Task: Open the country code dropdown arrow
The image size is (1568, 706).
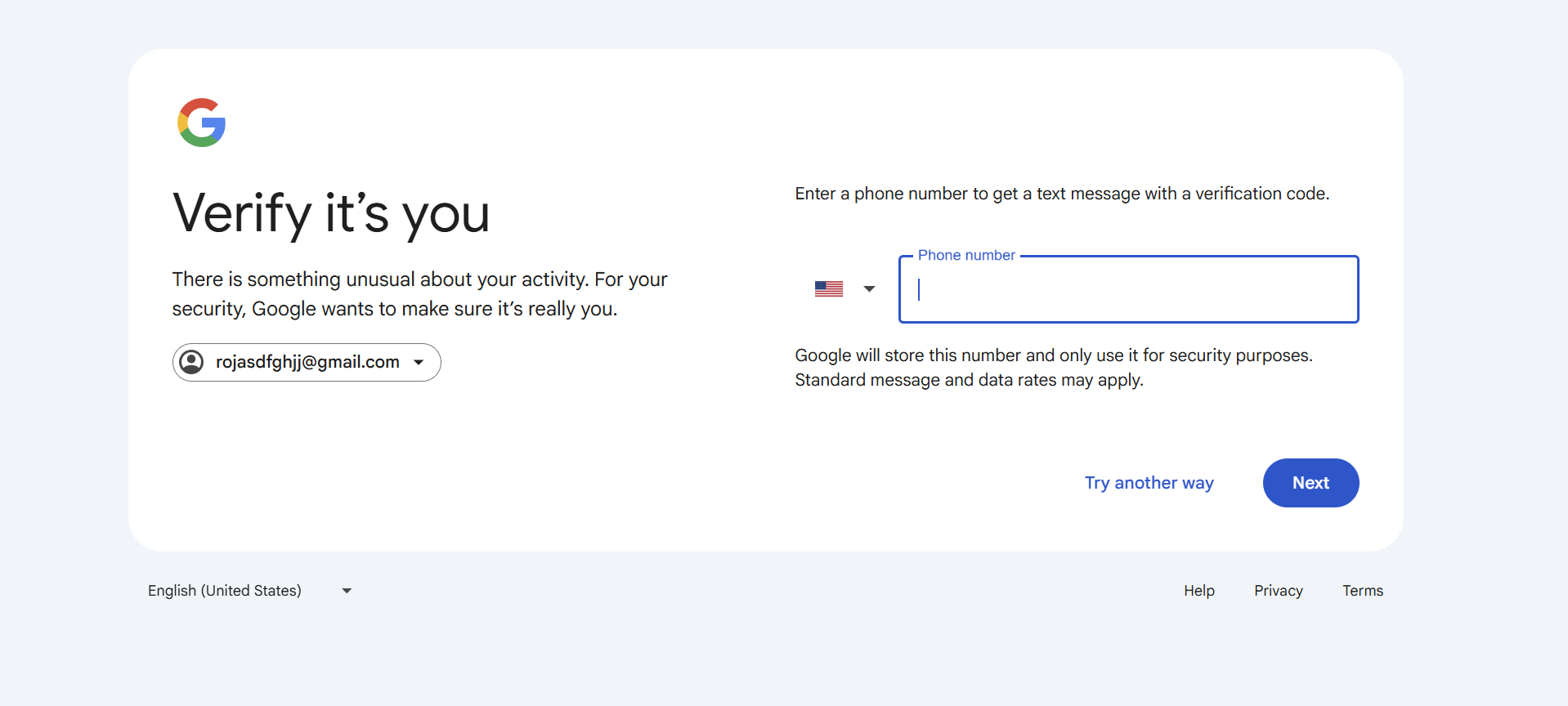Action: 869,288
